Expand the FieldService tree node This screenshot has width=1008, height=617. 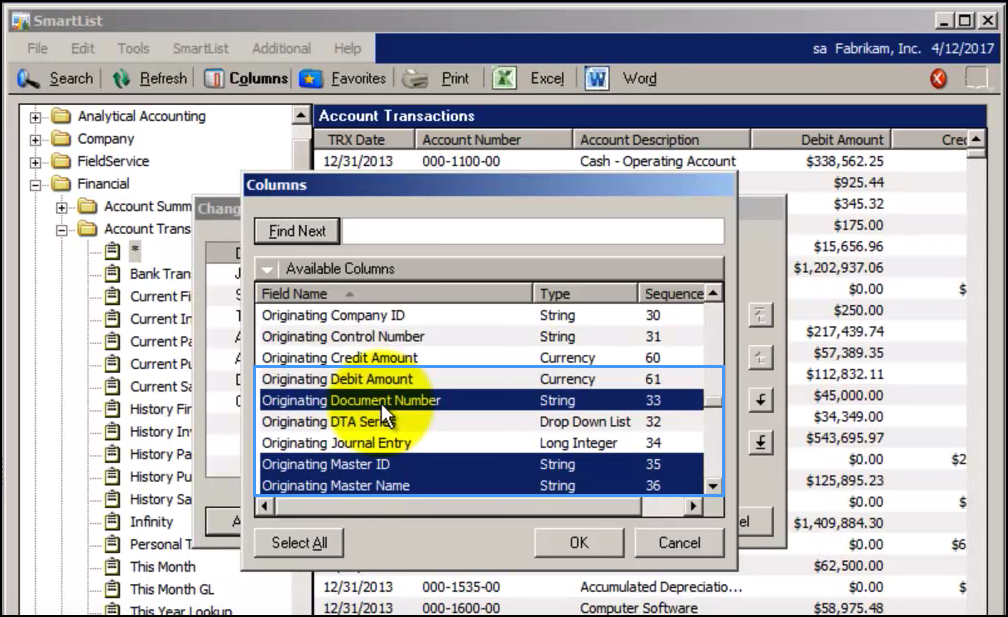[35, 162]
